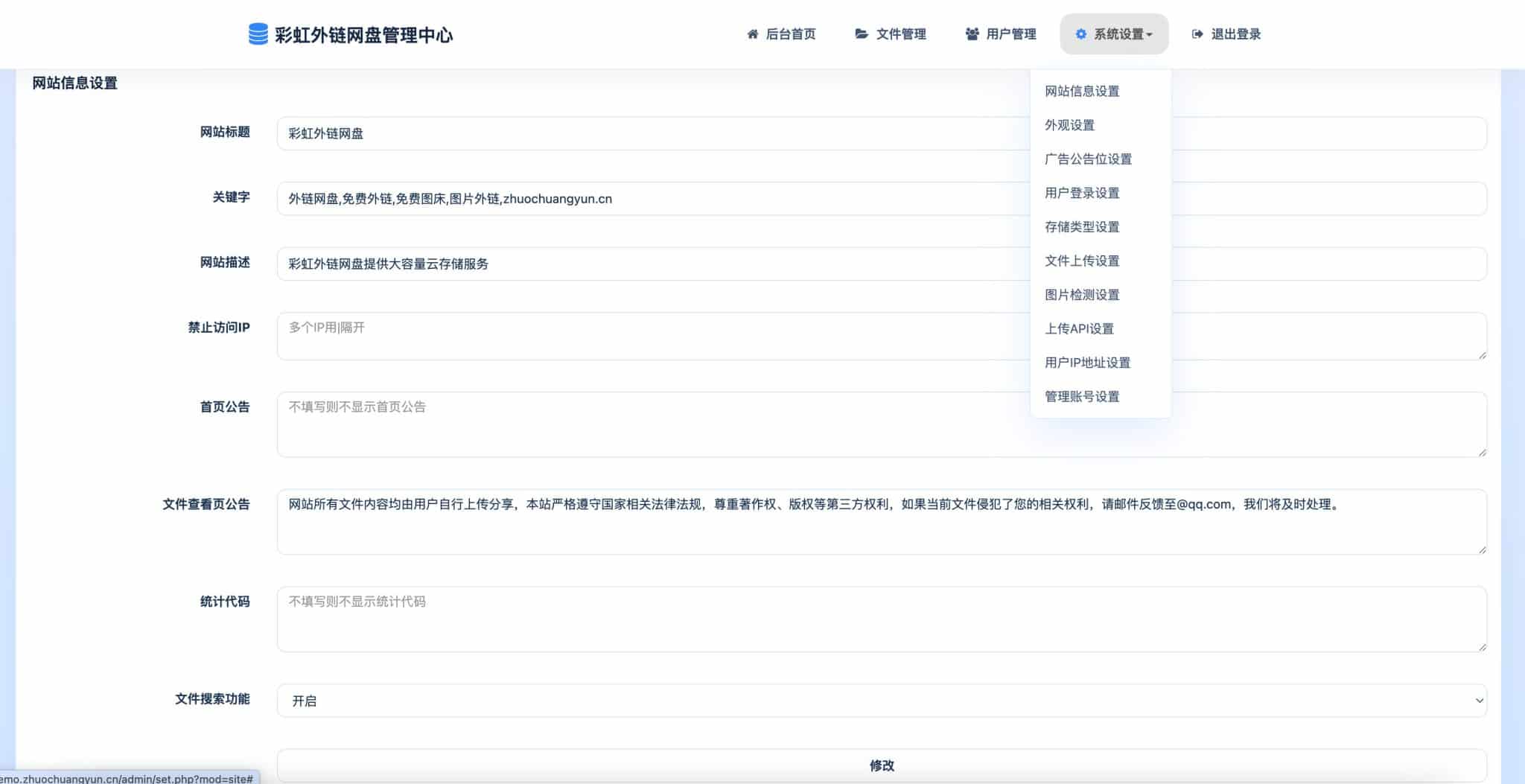The height and width of the screenshot is (784, 1525).
Task: Click the 文件查看页公告 label
Action: pyautogui.click(x=206, y=505)
